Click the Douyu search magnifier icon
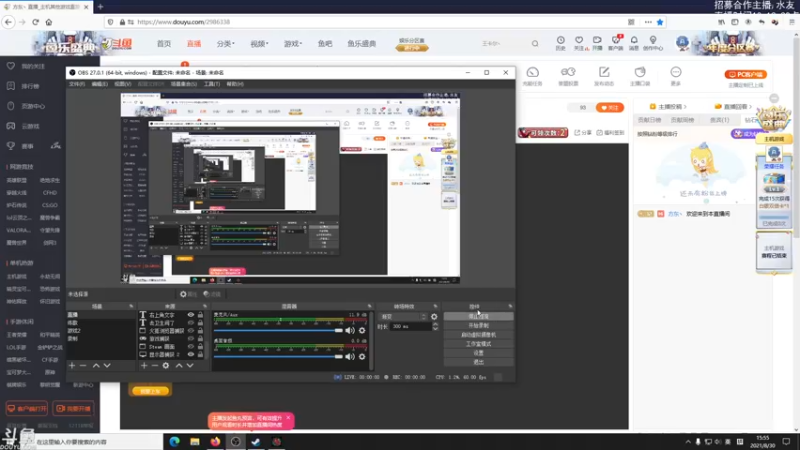 (x=535, y=43)
